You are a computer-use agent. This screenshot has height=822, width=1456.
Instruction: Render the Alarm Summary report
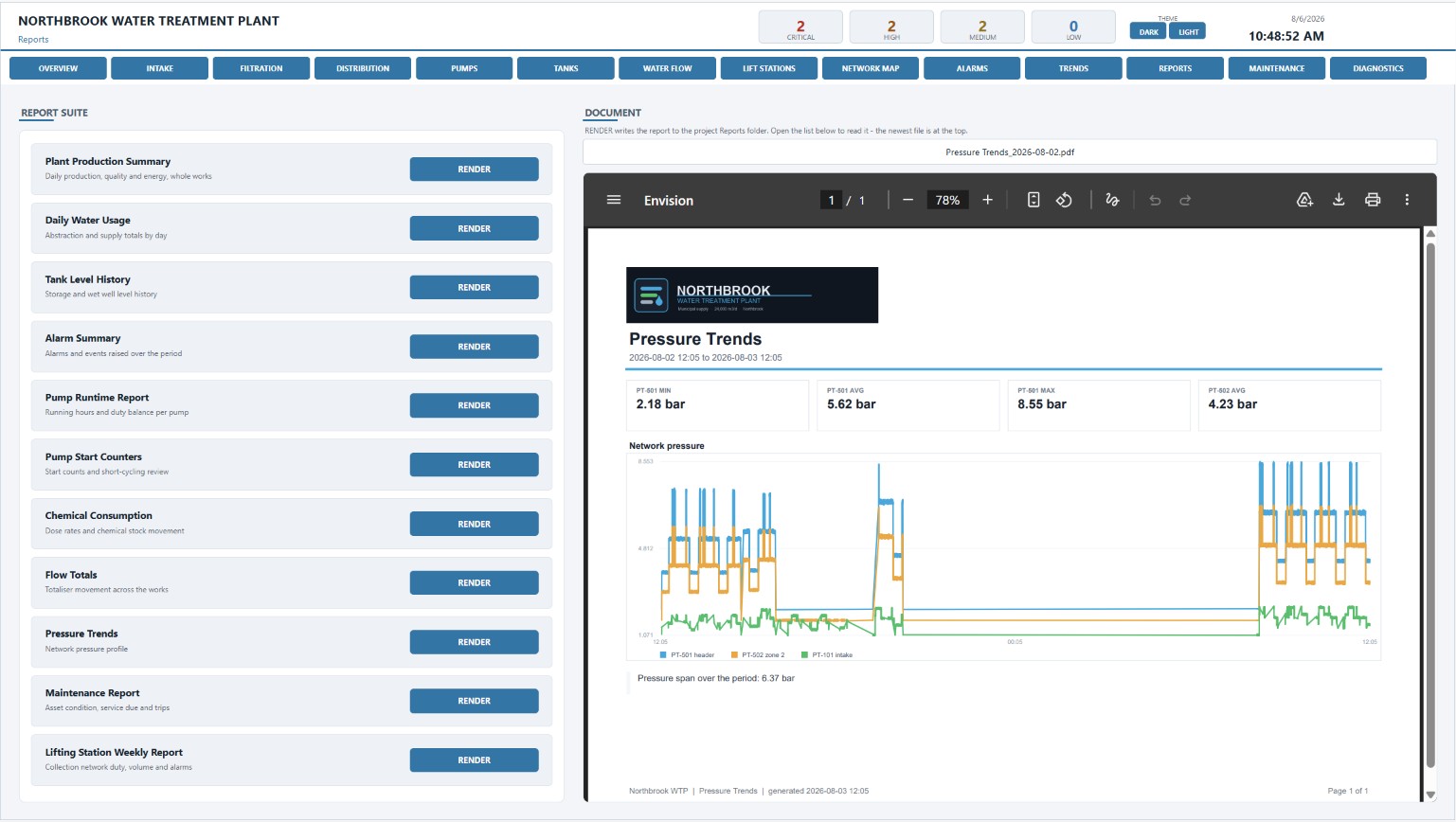(x=474, y=347)
